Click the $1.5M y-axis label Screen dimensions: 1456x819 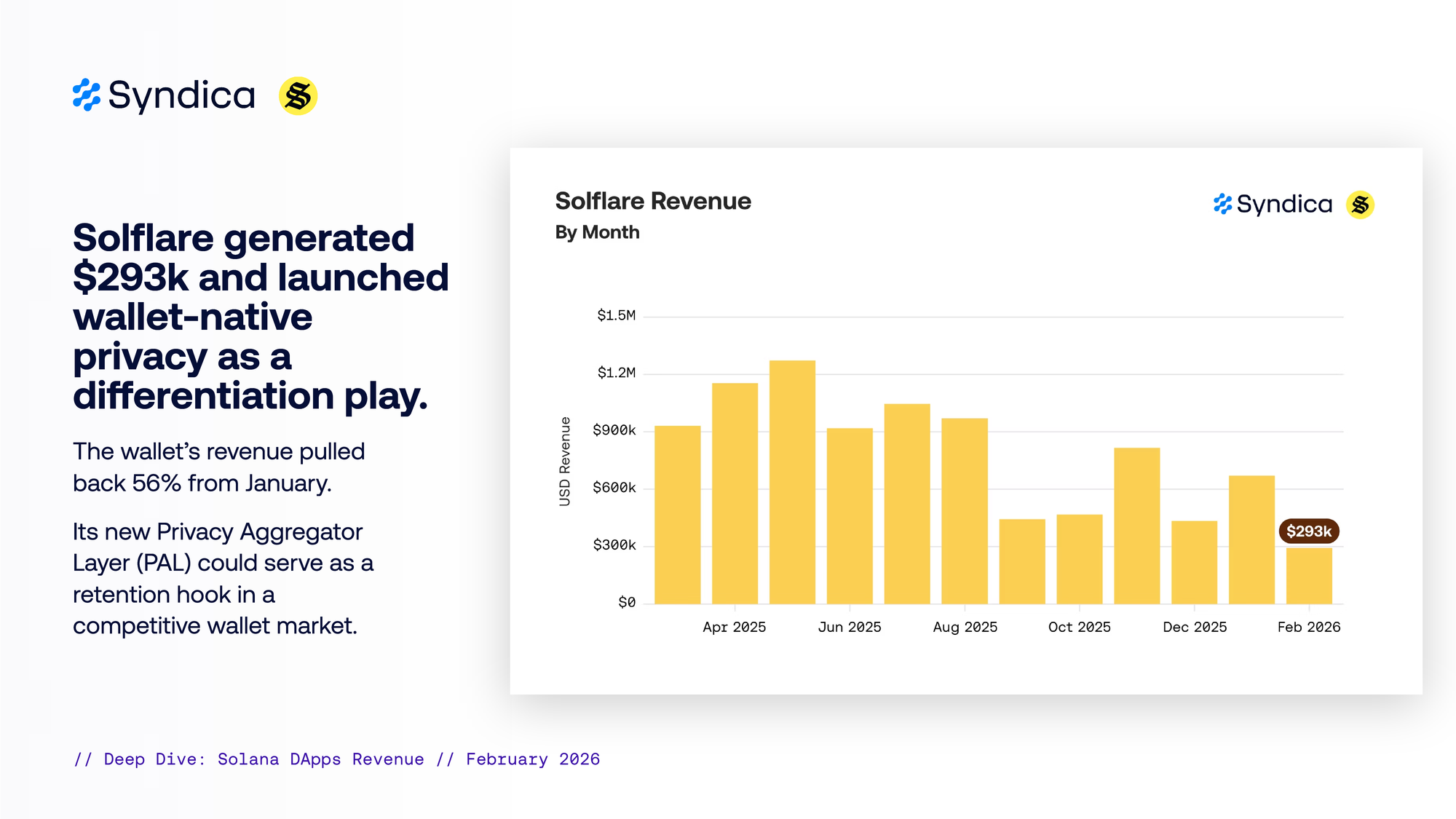click(616, 315)
